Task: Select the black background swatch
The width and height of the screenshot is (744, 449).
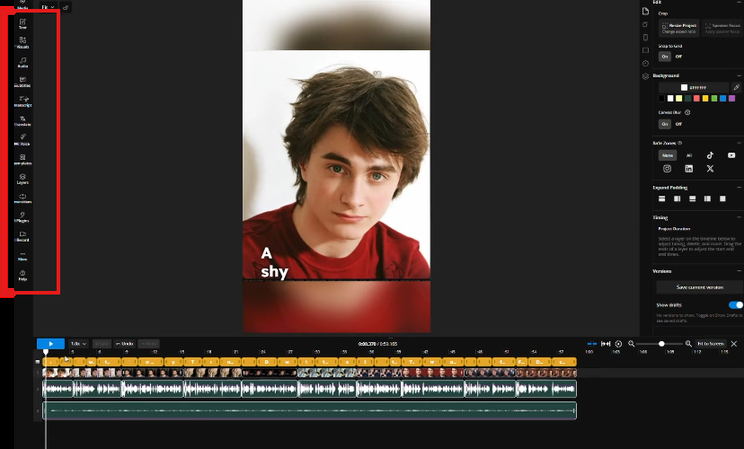Action: tap(661, 99)
